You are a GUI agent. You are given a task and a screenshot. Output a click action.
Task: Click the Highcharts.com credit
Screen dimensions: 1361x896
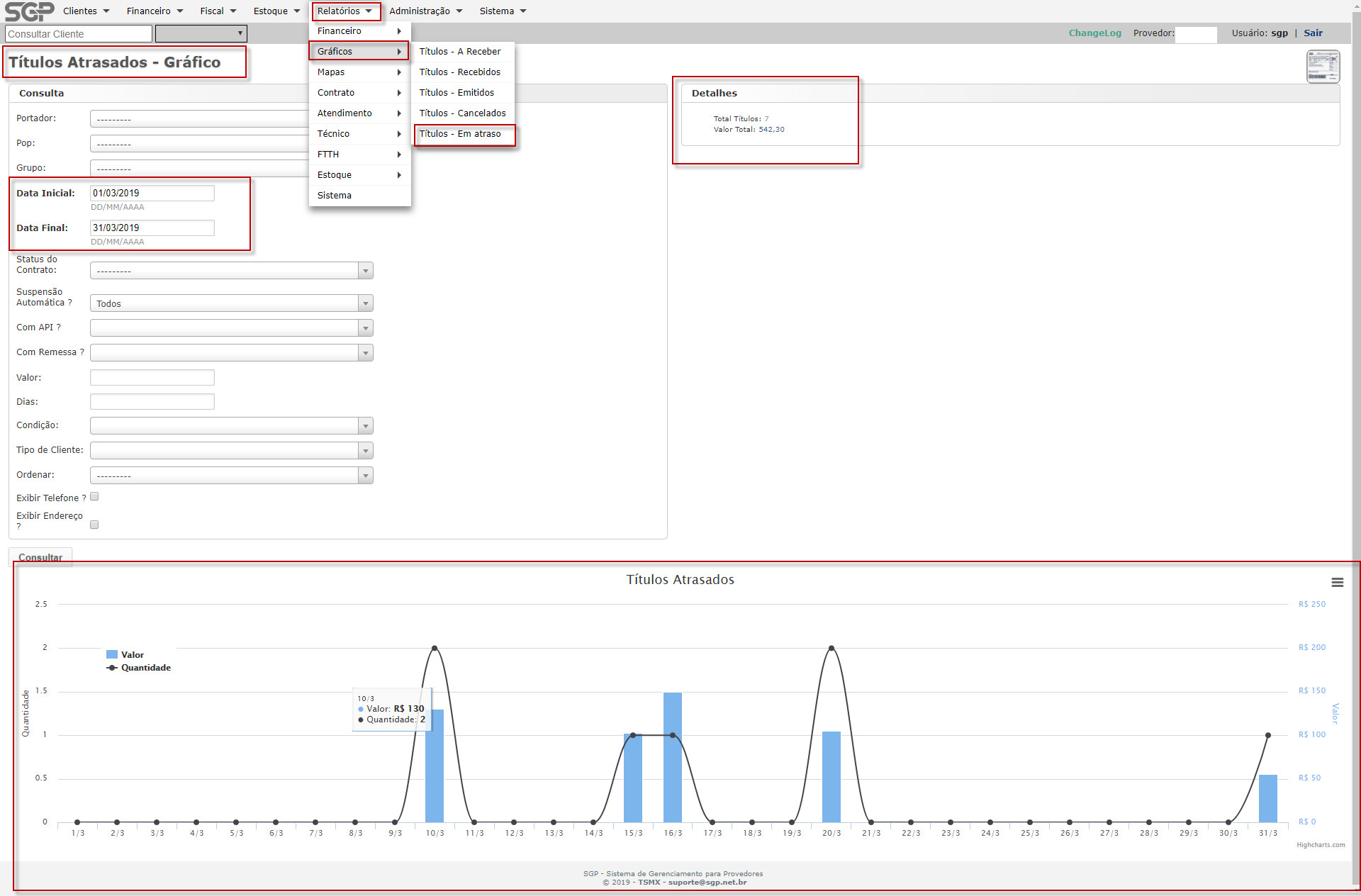click(1320, 845)
